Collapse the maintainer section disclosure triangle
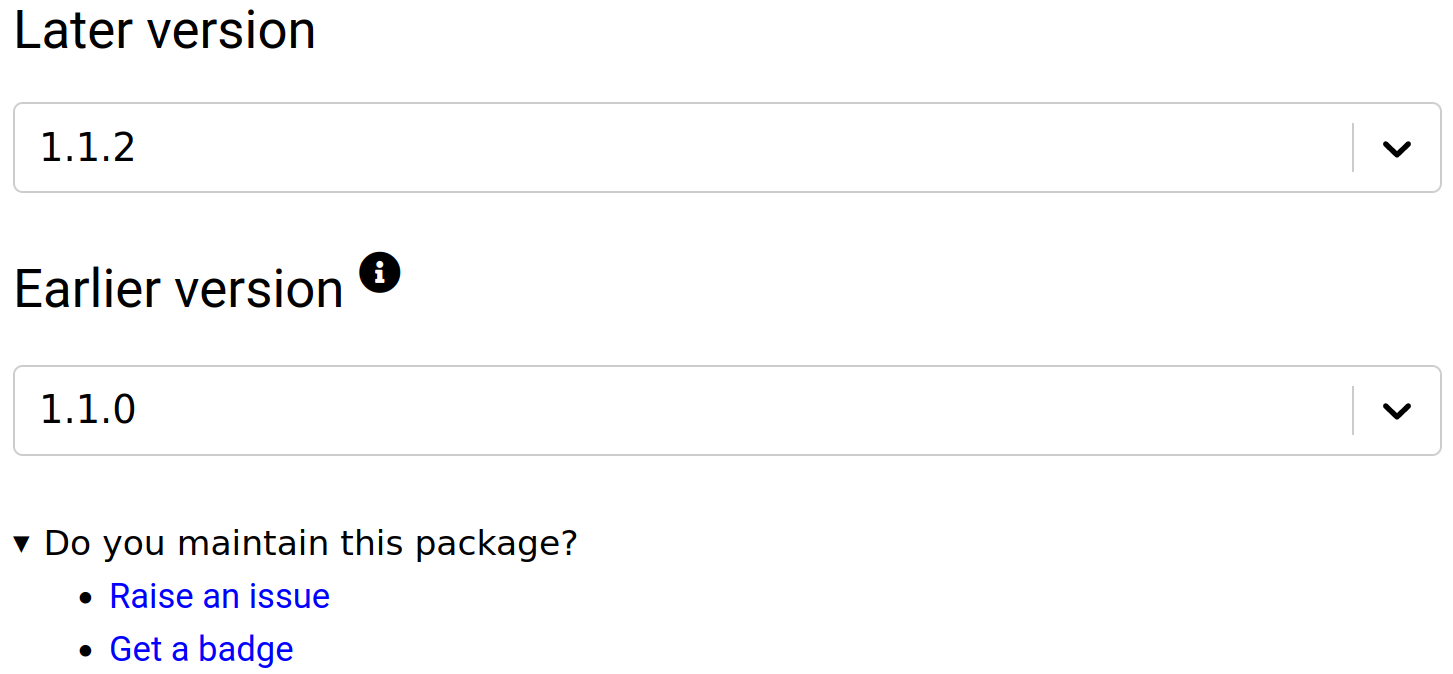This screenshot has width=1453, height=674. pos(22,544)
